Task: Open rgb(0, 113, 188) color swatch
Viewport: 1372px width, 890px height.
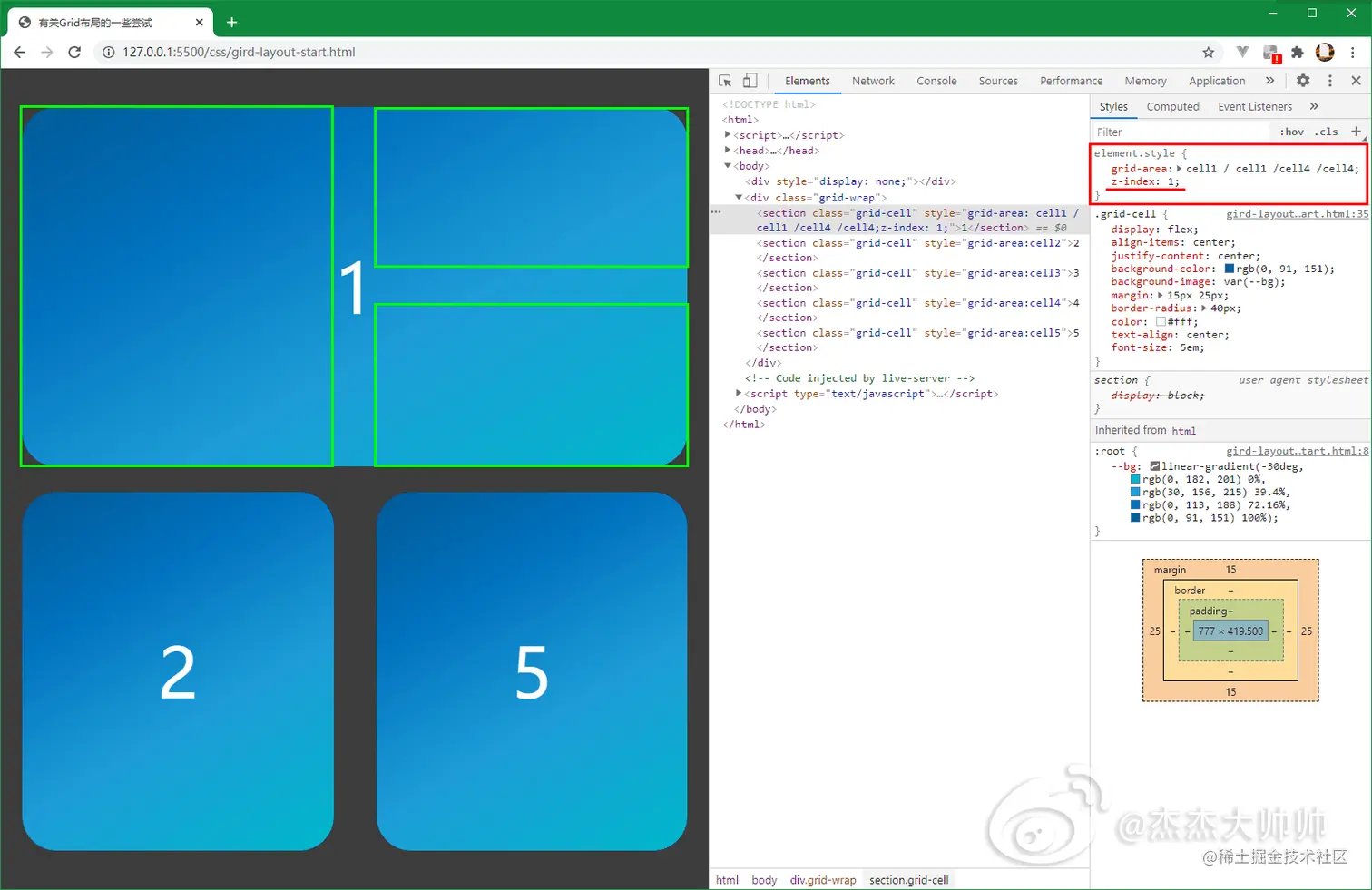Action: tap(1135, 505)
